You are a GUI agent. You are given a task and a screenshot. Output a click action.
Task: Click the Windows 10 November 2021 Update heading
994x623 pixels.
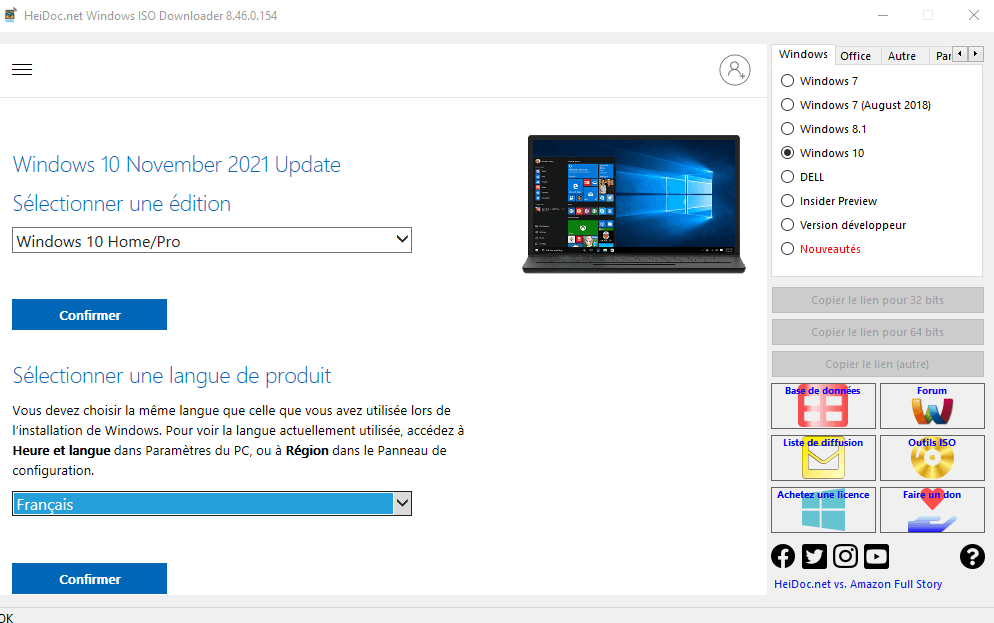tap(177, 165)
